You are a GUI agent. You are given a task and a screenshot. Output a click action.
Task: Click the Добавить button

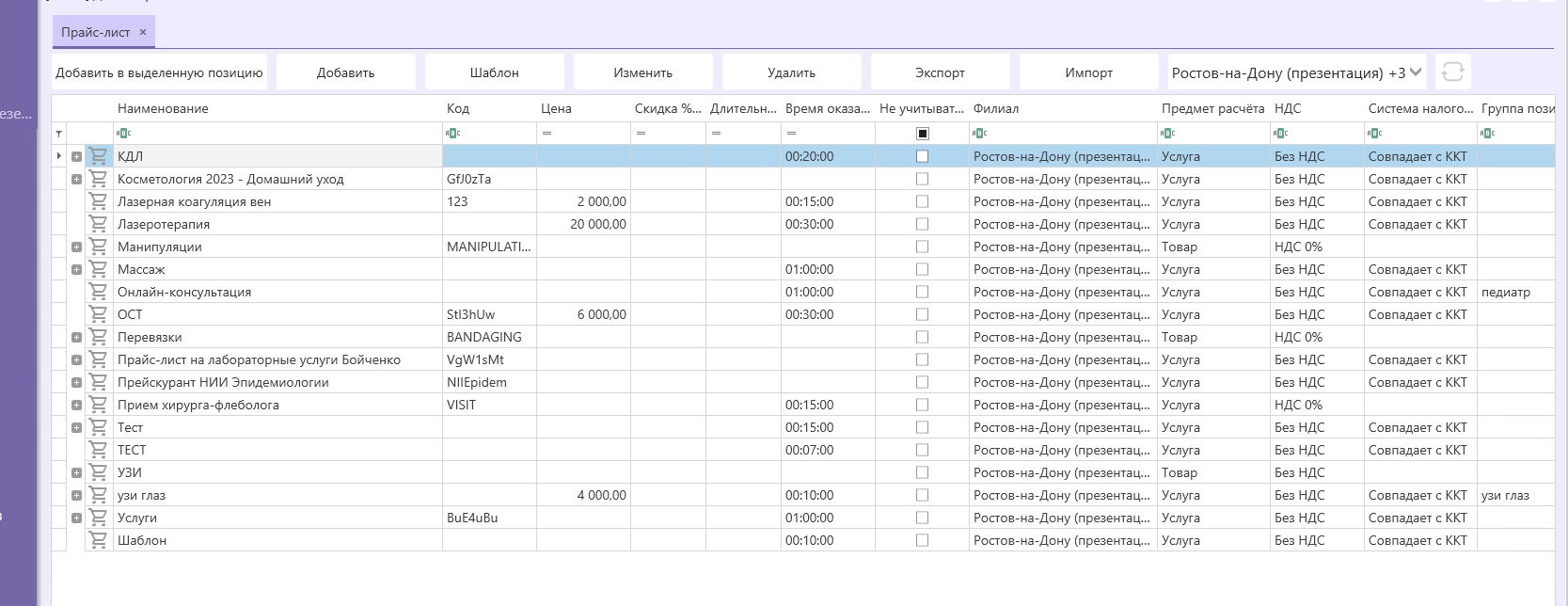click(346, 72)
